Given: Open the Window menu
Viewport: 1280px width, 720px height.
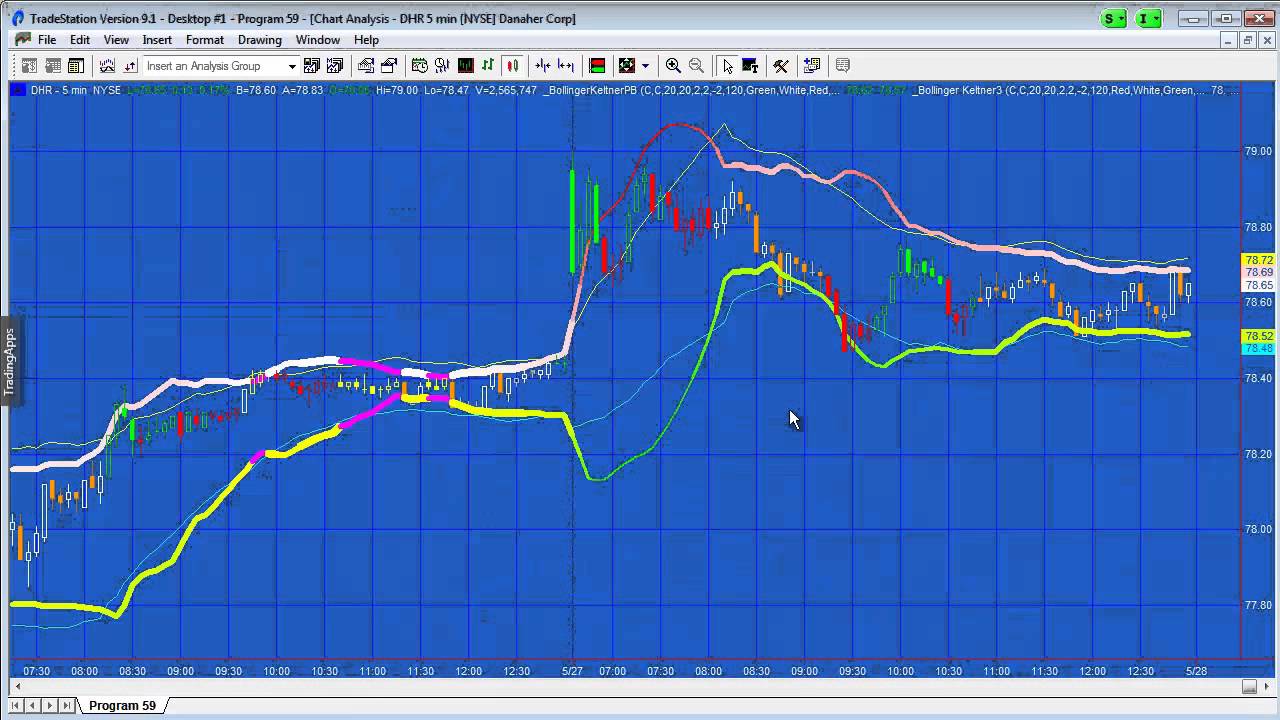Looking at the screenshot, I should [x=317, y=40].
